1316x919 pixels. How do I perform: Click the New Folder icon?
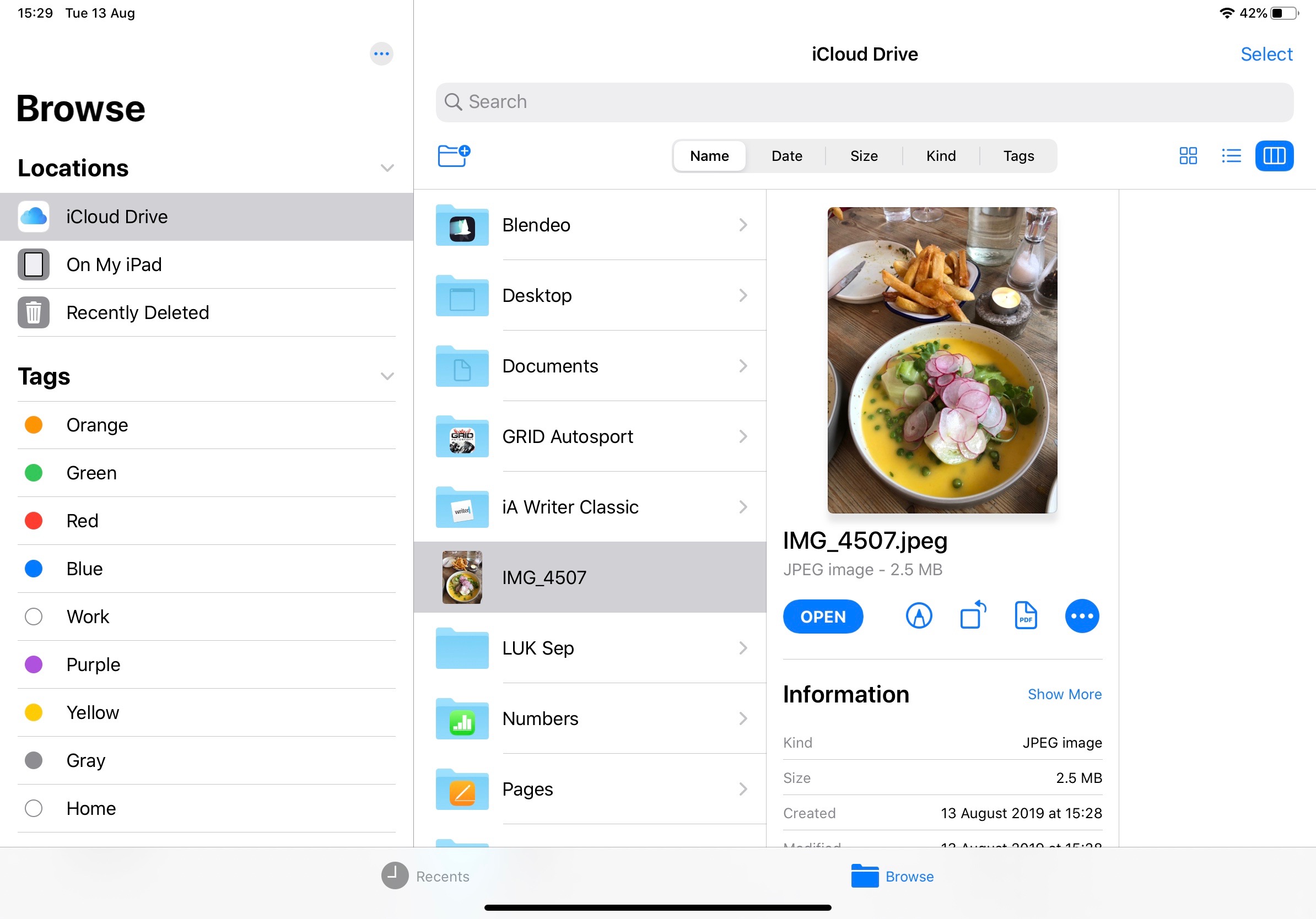click(454, 155)
